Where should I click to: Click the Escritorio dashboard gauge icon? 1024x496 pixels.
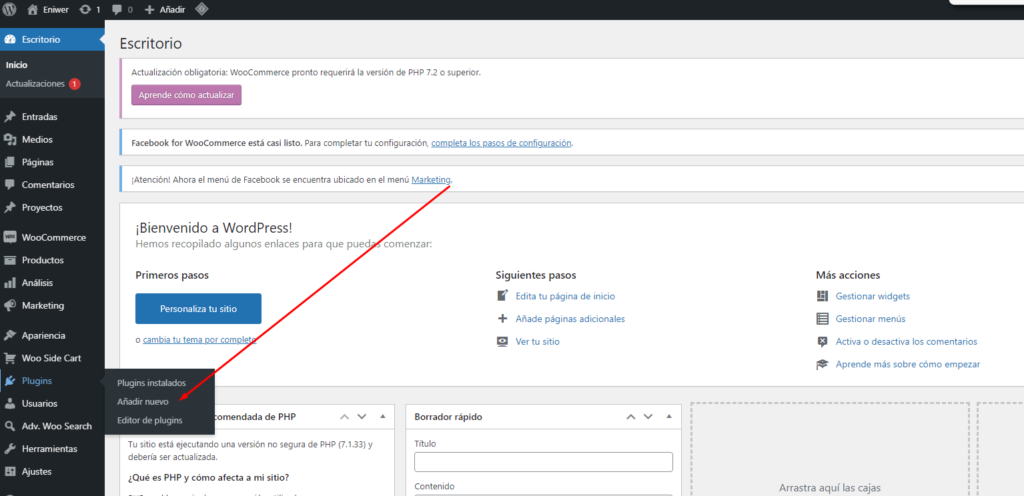click(x=10, y=39)
